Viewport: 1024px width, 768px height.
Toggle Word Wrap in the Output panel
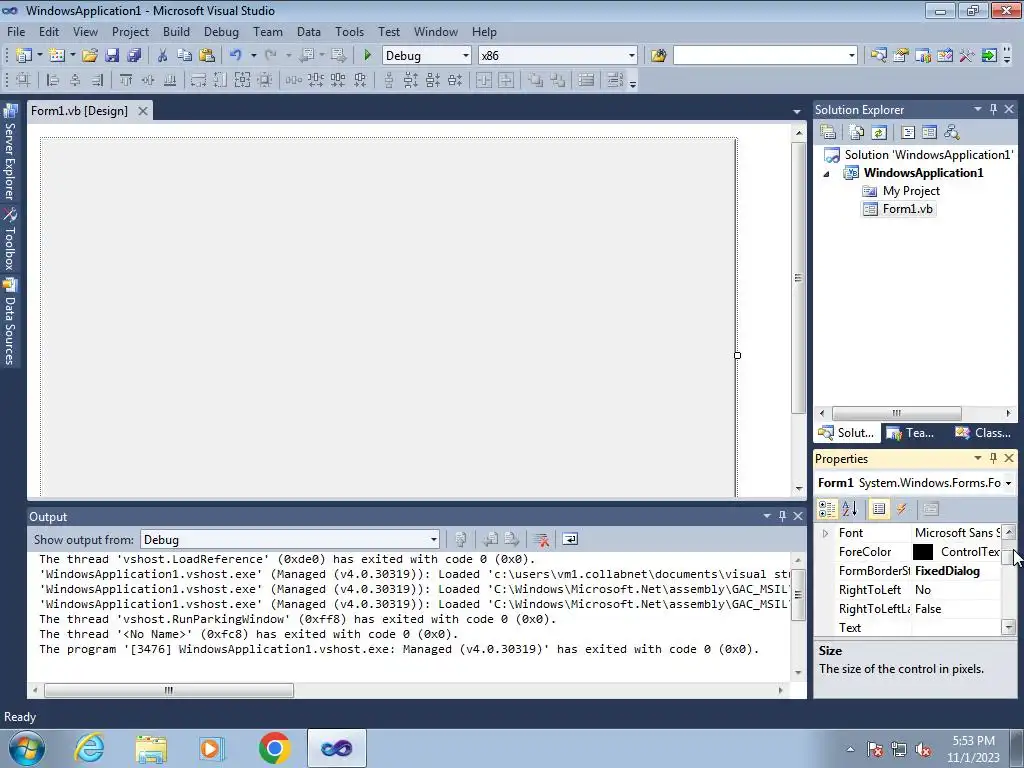(569, 539)
